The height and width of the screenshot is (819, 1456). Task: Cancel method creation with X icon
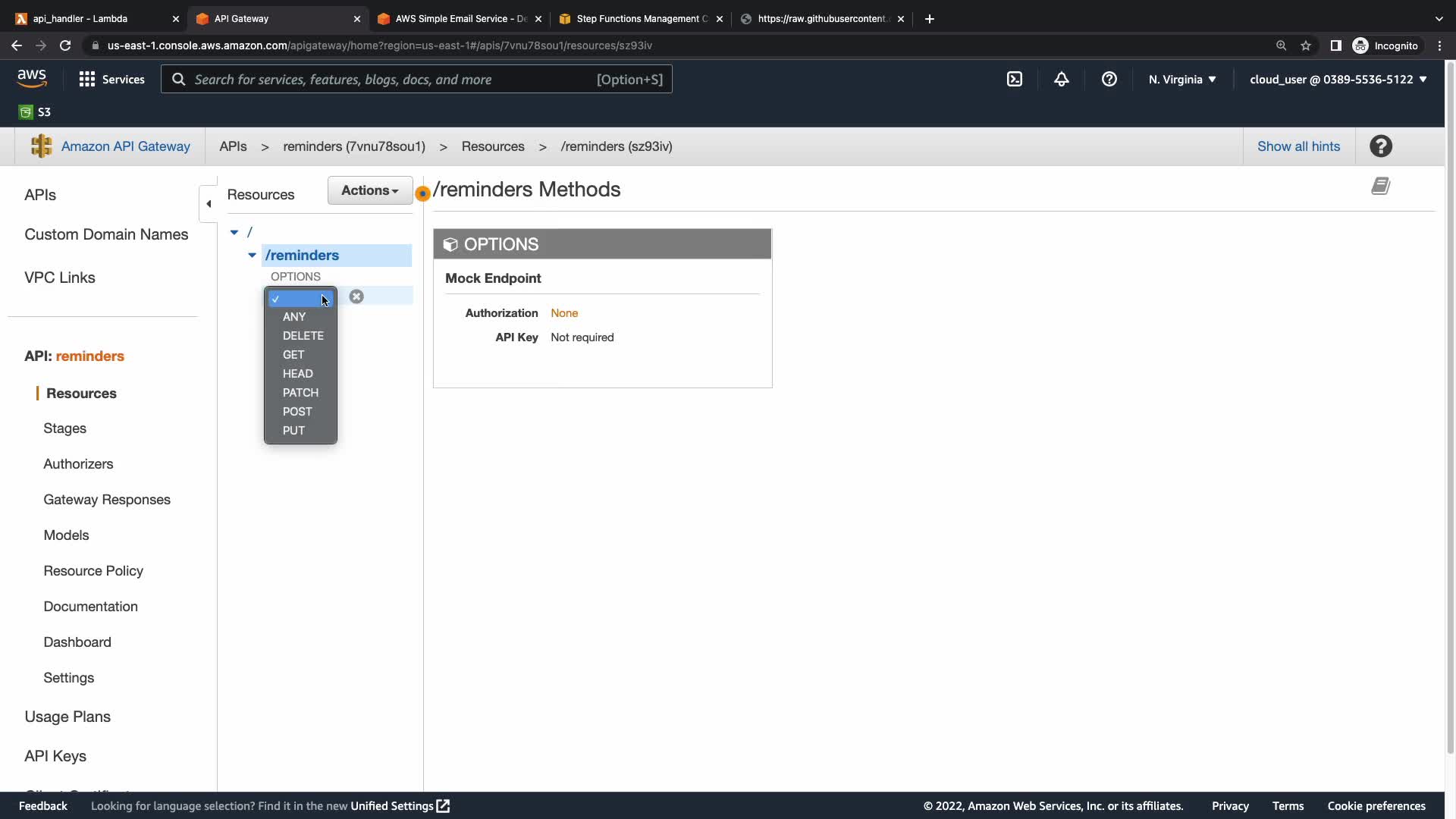[356, 297]
